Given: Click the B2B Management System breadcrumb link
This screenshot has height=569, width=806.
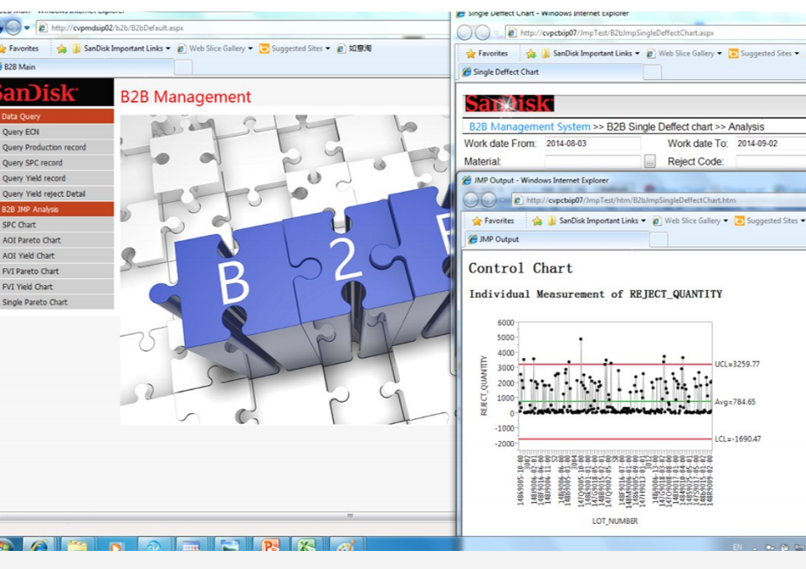Looking at the screenshot, I should 529,127.
